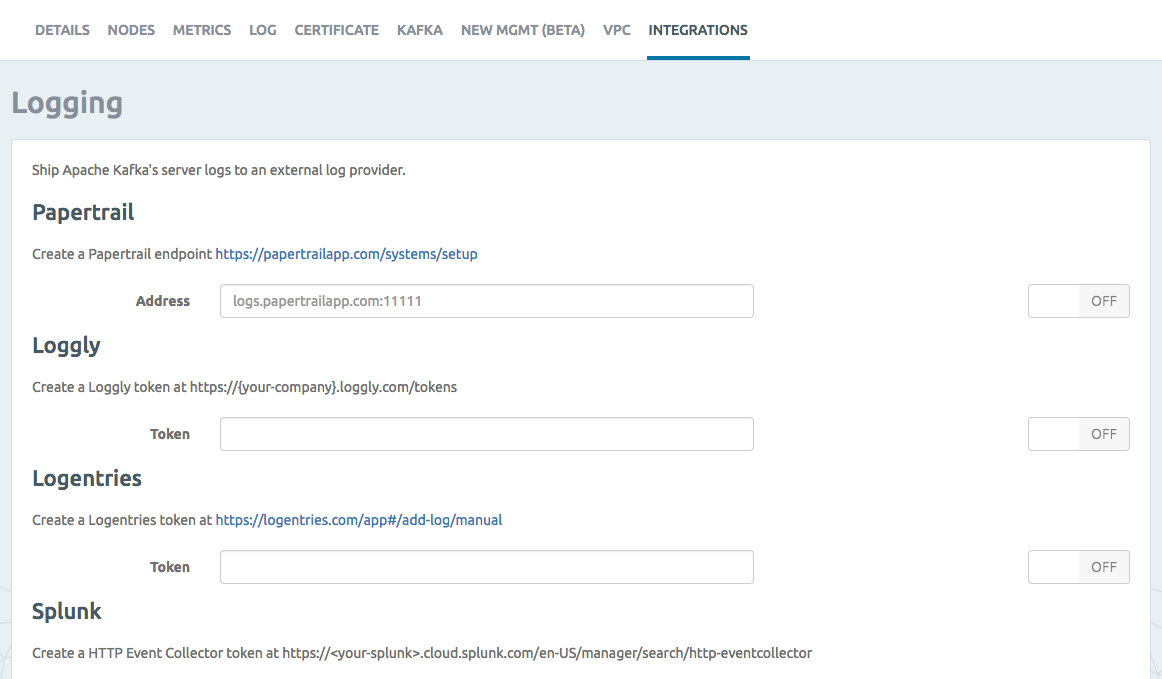Click the Loggly section heading
This screenshot has width=1162, height=679.
66,346
